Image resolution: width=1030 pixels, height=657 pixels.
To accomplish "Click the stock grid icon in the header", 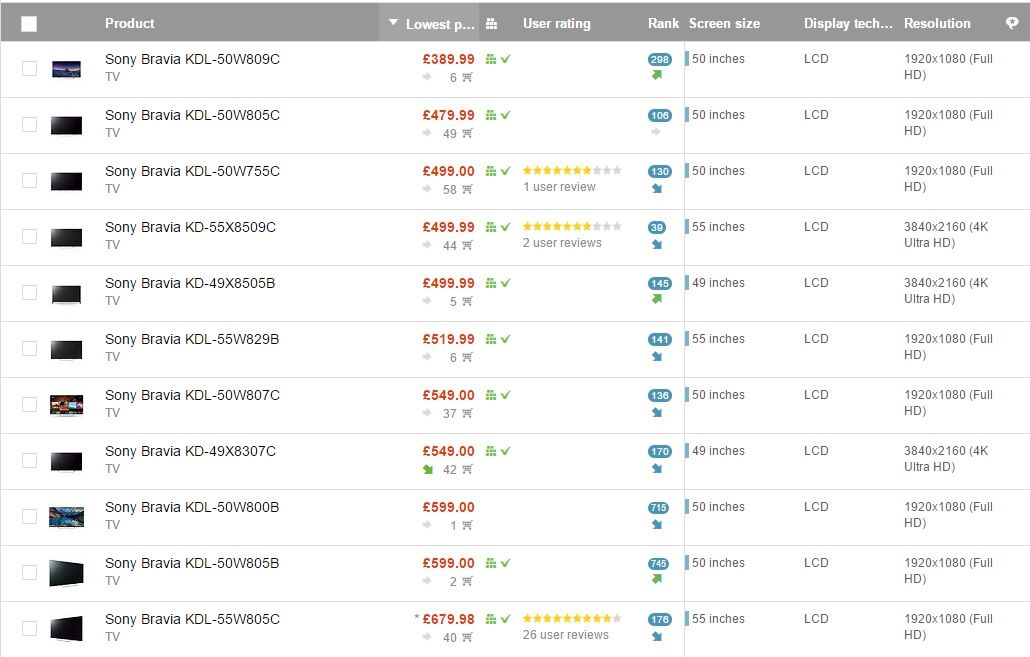I will click(x=491, y=24).
